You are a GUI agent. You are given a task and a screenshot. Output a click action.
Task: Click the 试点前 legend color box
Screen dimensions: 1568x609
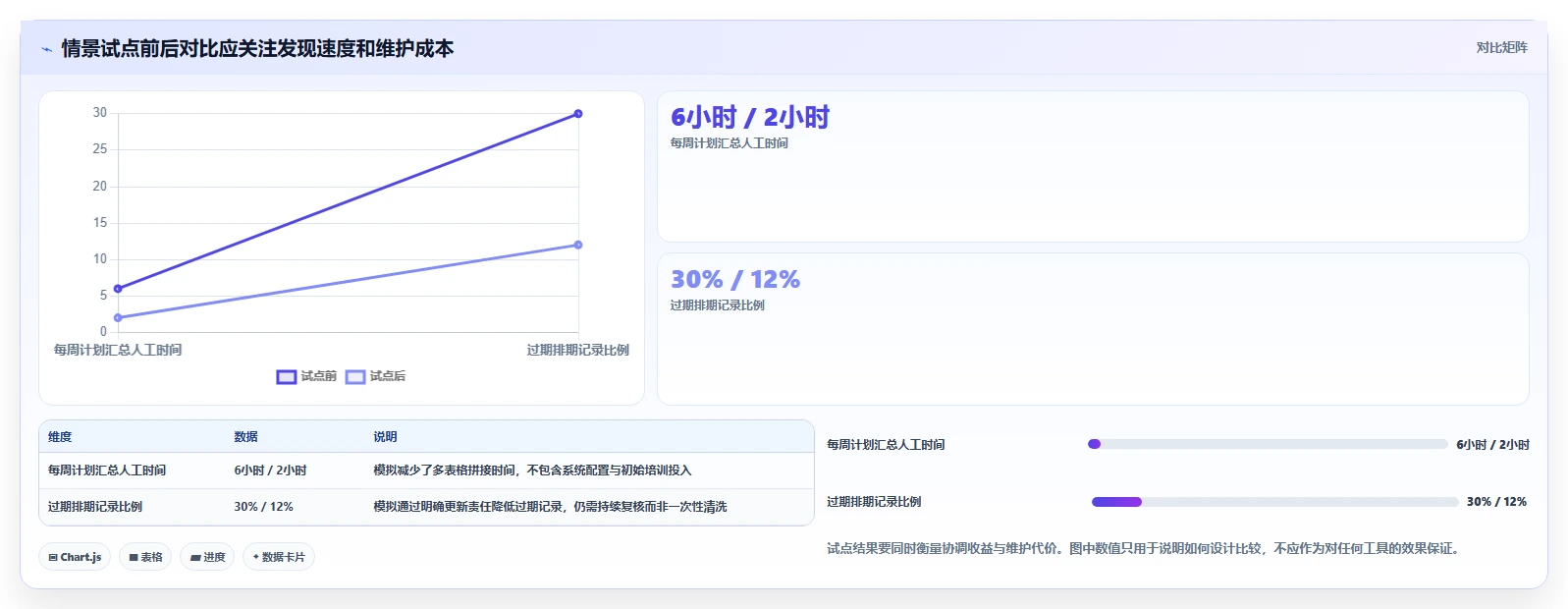click(286, 377)
